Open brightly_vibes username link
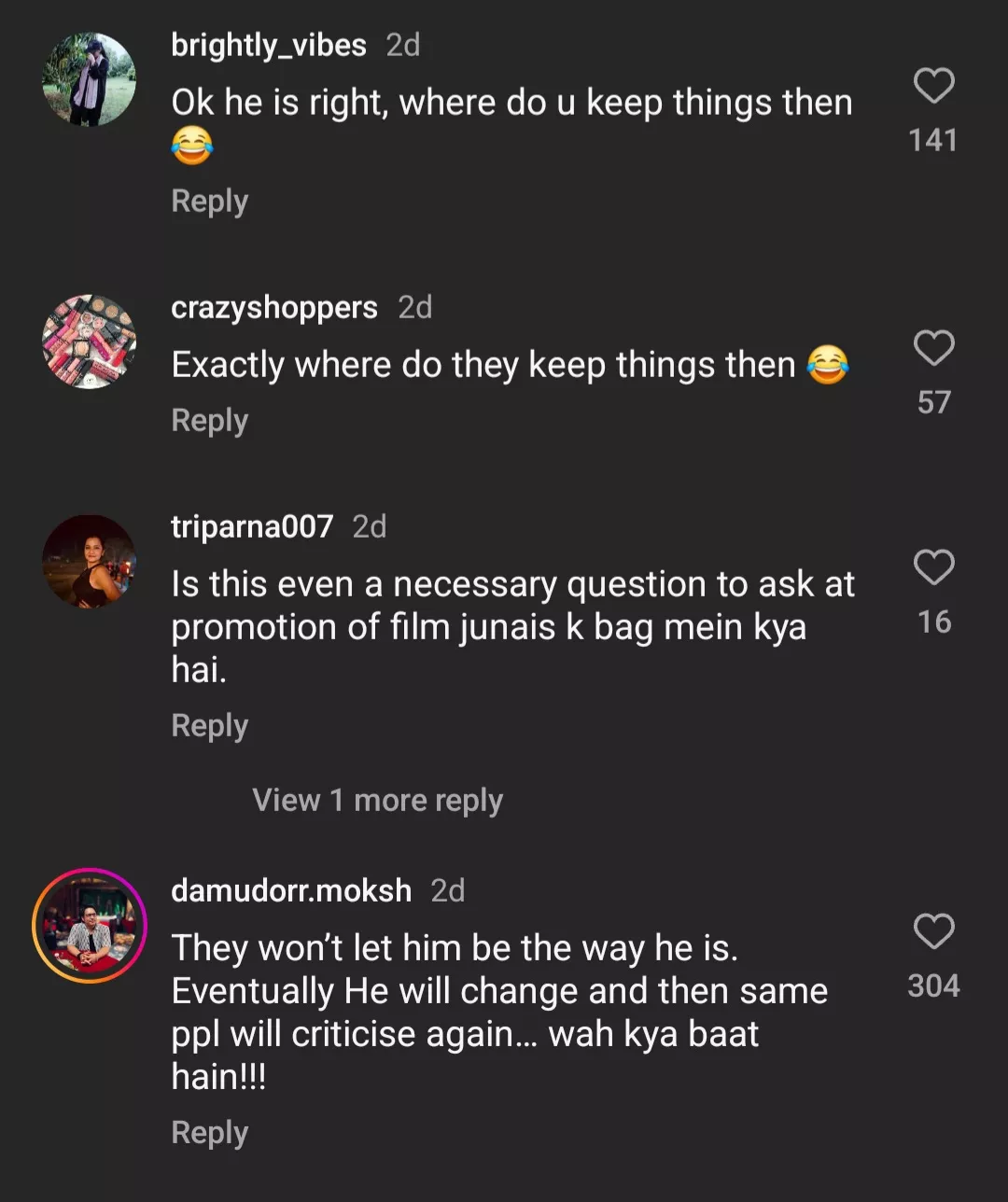 coord(269,45)
